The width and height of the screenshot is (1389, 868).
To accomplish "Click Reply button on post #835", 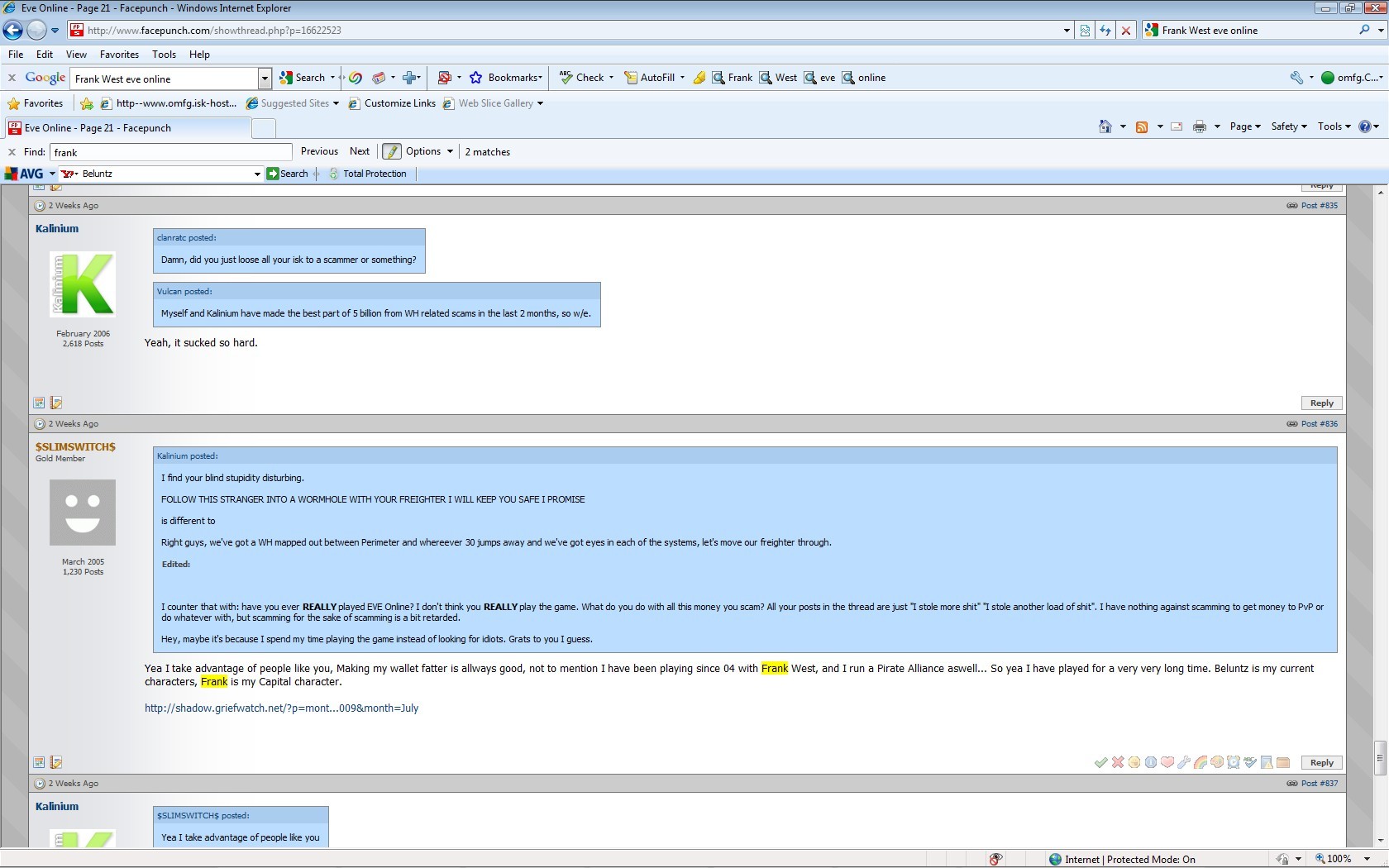I will 1321,403.
